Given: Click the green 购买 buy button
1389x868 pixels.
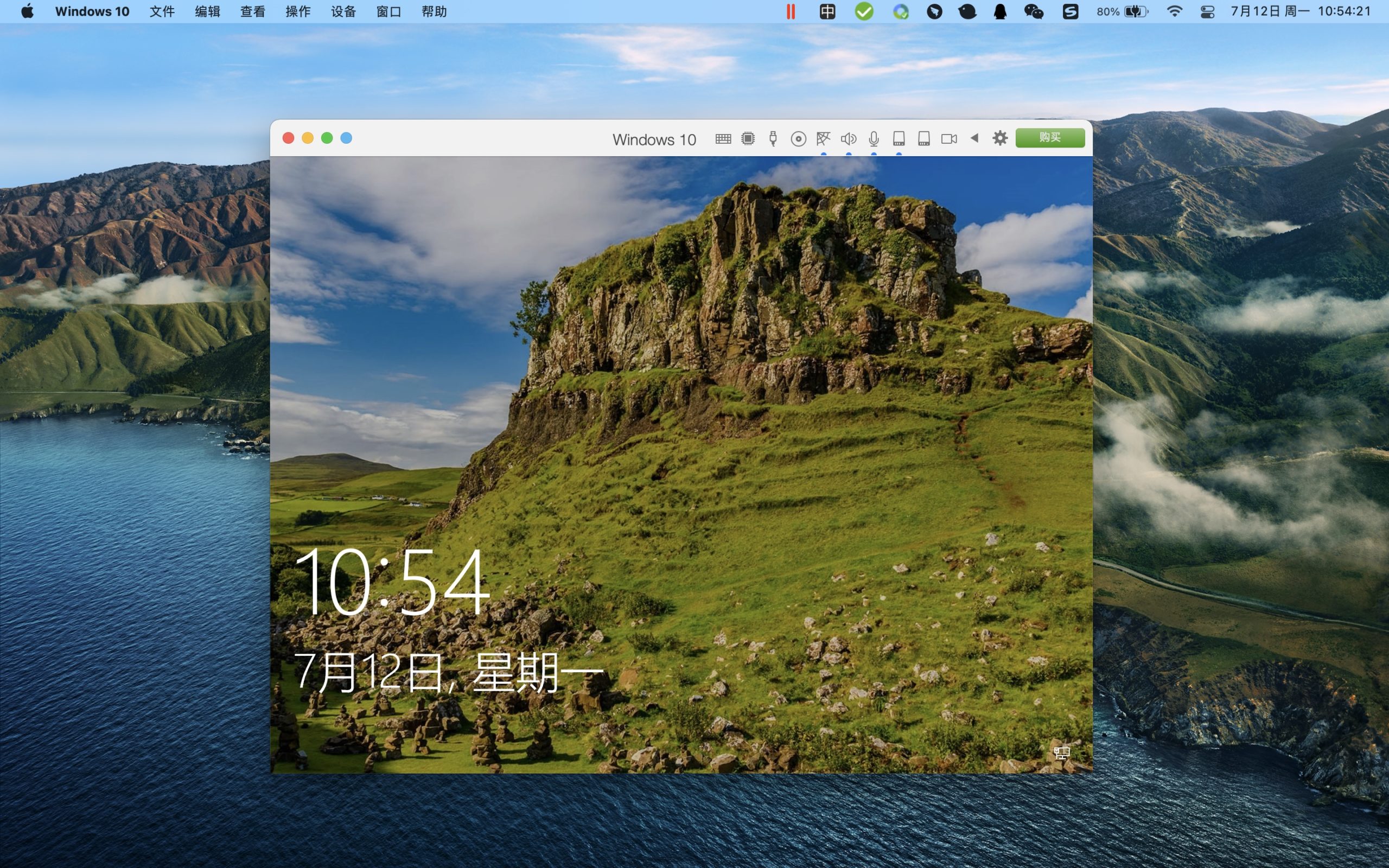Looking at the screenshot, I should point(1050,137).
